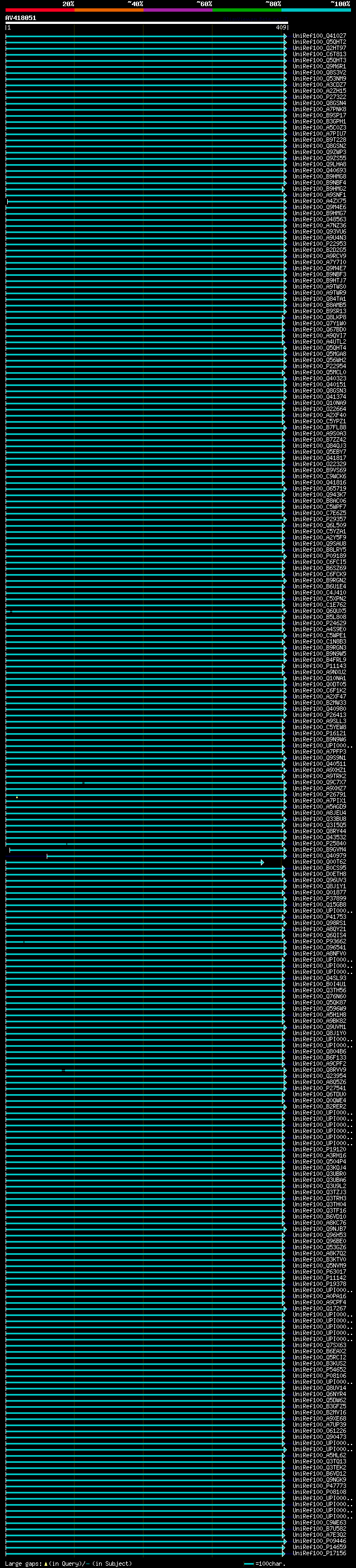Image resolution: width=356 pixels, height=1568 pixels.
Task: Click UniRef100_P11143 label
Action: coord(319,666)
